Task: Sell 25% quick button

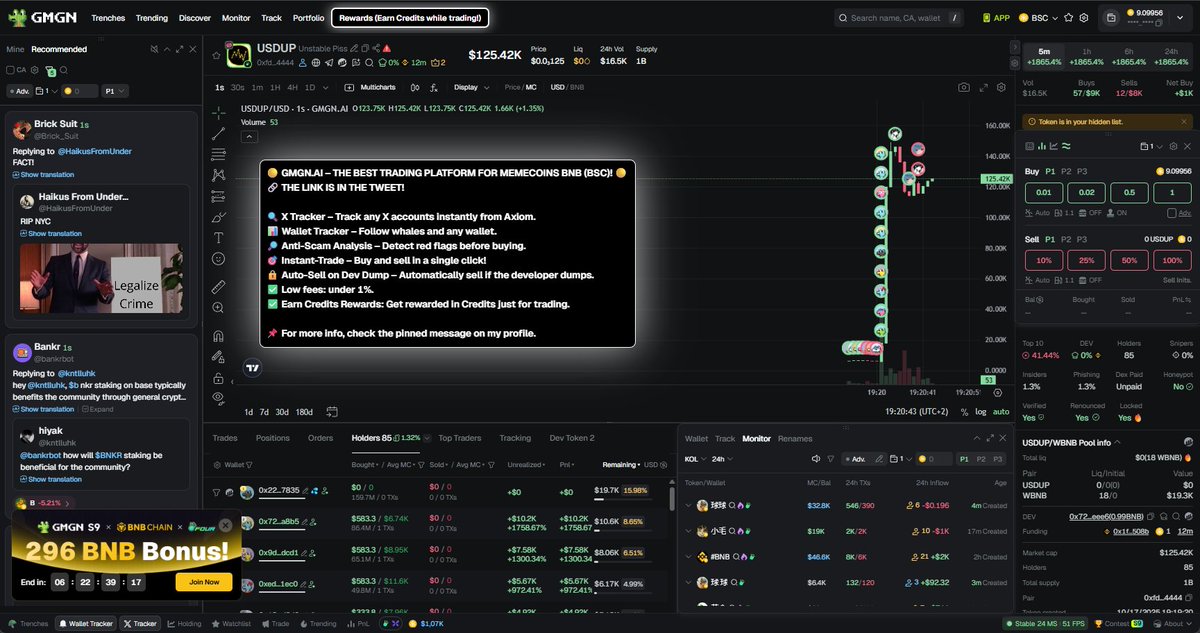Action: [1087, 260]
